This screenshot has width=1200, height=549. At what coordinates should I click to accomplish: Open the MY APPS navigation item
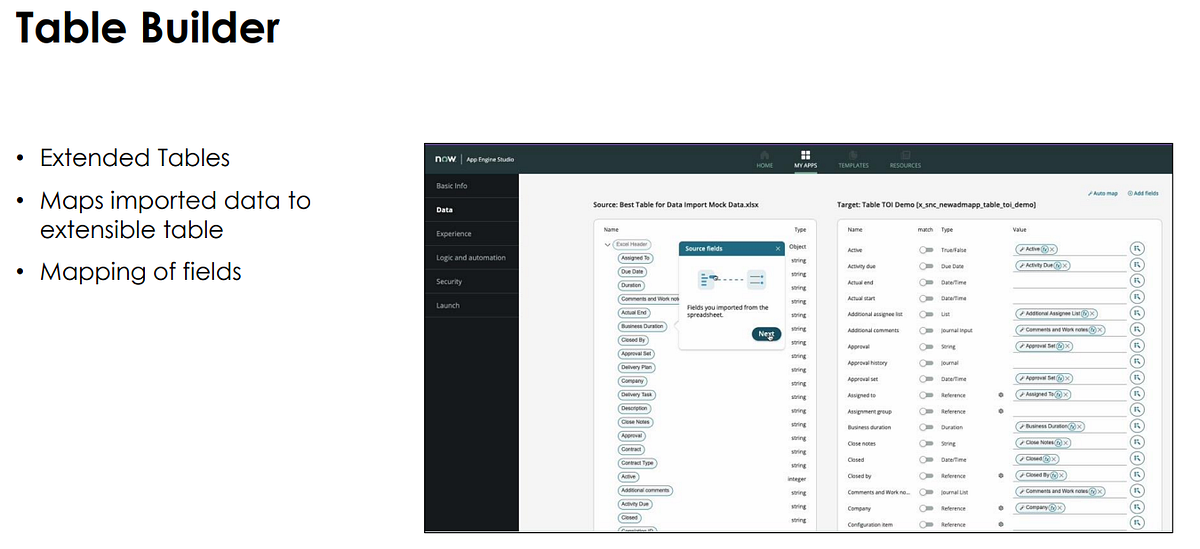tap(805, 160)
